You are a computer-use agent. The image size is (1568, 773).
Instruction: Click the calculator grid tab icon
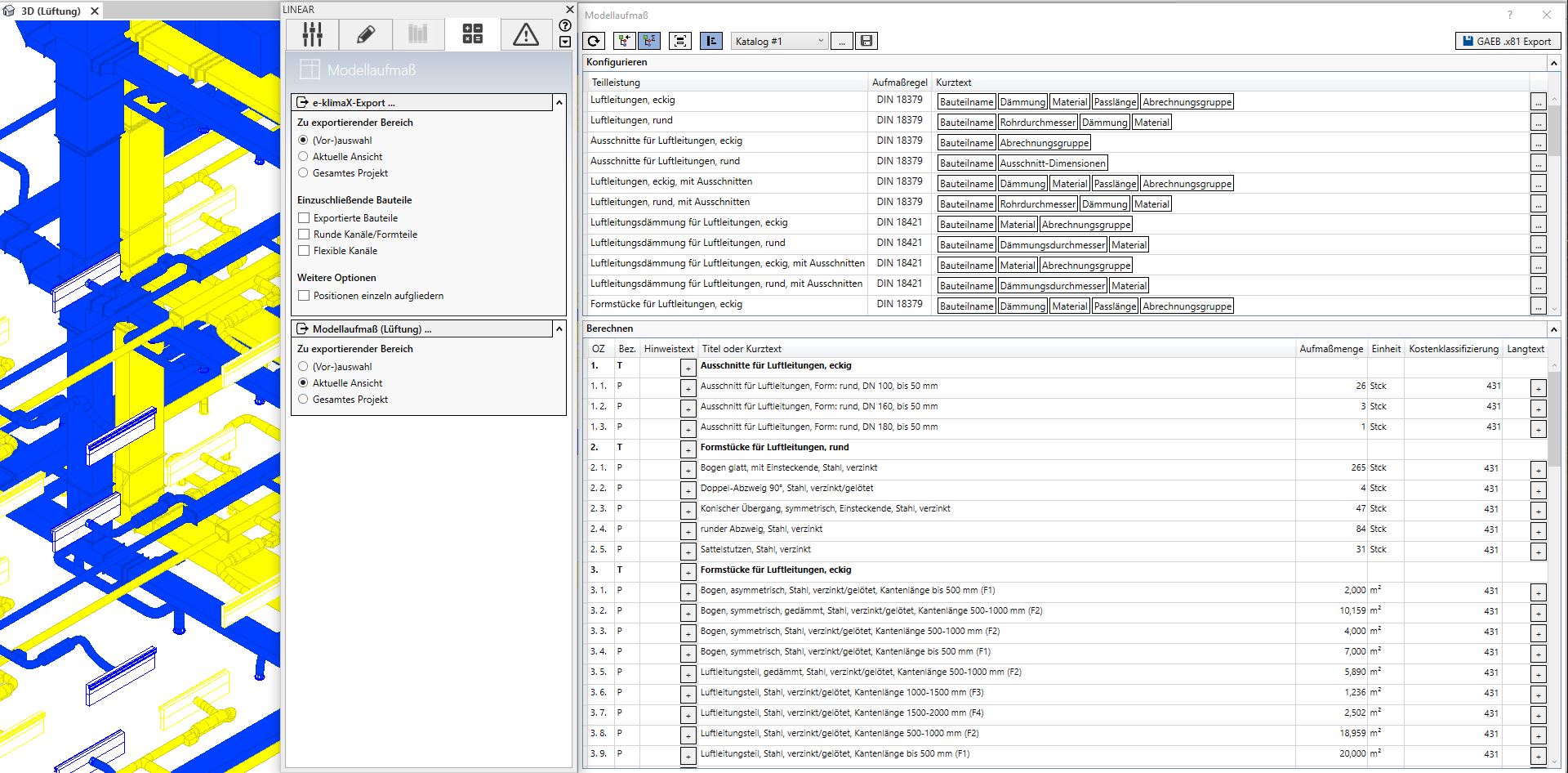(472, 34)
